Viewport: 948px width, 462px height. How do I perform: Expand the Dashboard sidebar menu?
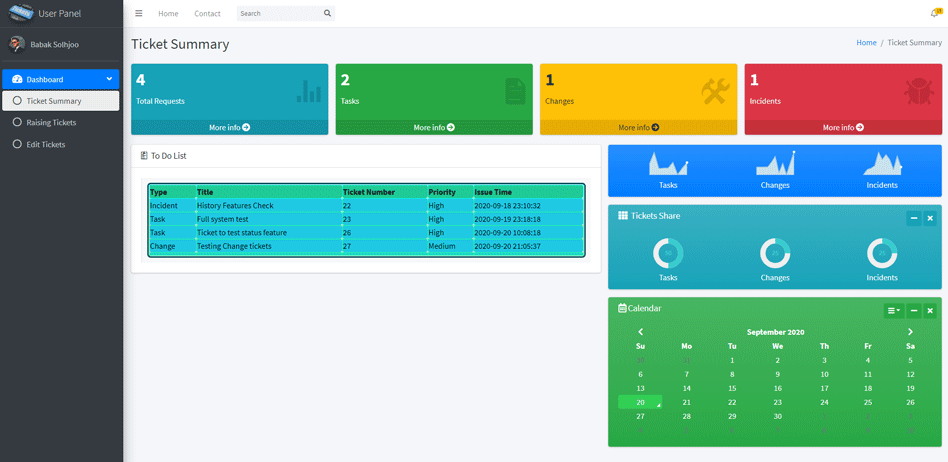pyautogui.click(x=61, y=79)
